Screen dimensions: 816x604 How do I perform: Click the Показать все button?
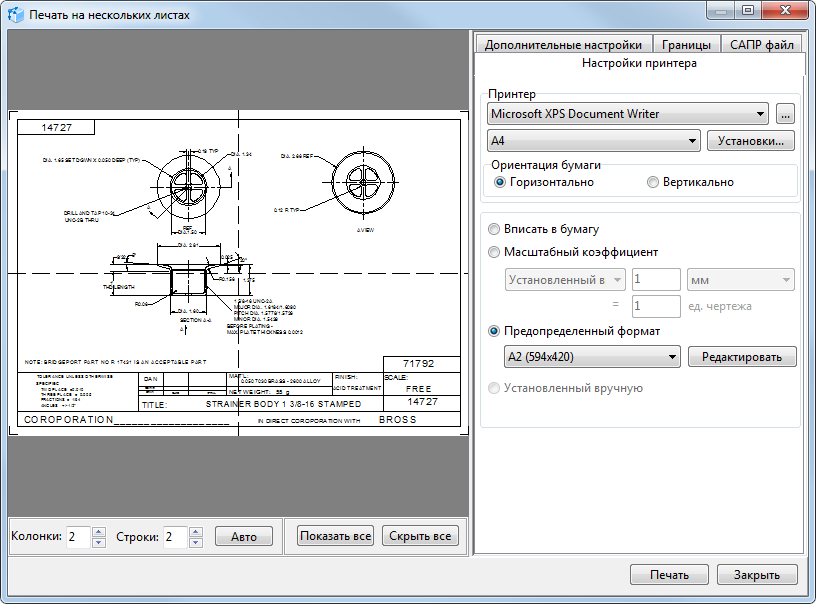[x=335, y=536]
